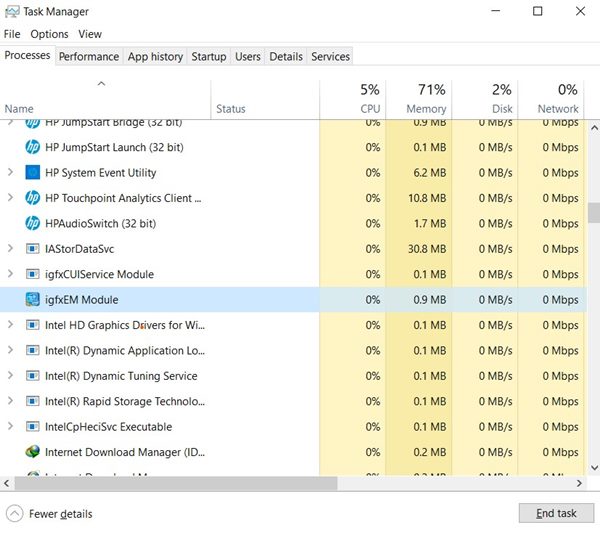Click the 1.7 MB memory value

click(x=429, y=223)
